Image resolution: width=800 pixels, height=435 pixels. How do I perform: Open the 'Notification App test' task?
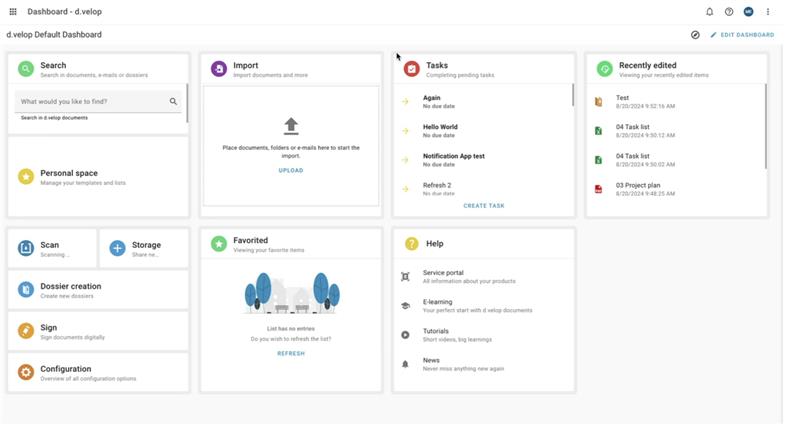click(x=484, y=160)
